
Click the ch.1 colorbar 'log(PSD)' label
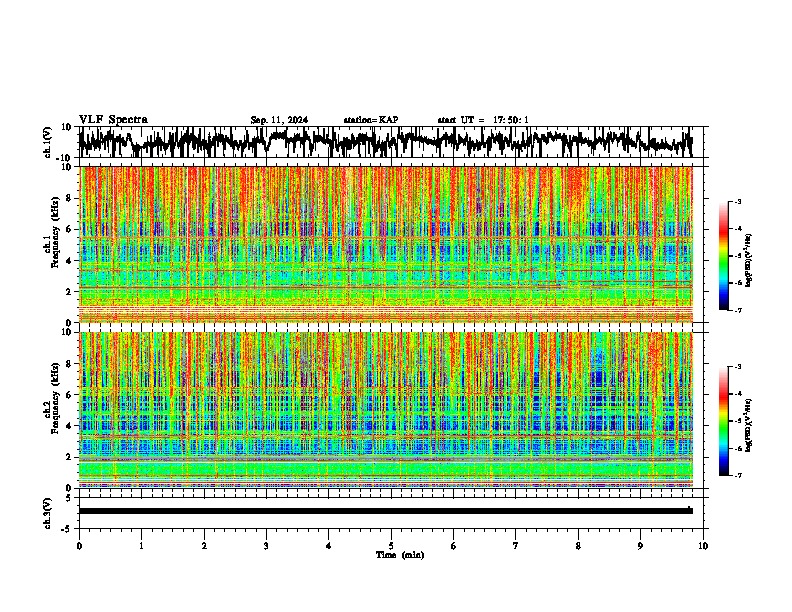749,261
